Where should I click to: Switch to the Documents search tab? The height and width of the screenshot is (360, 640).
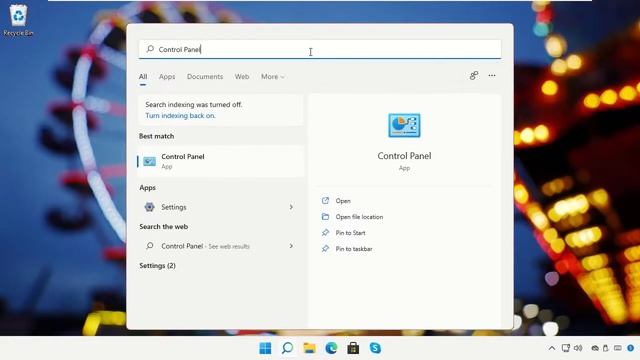[205, 77]
